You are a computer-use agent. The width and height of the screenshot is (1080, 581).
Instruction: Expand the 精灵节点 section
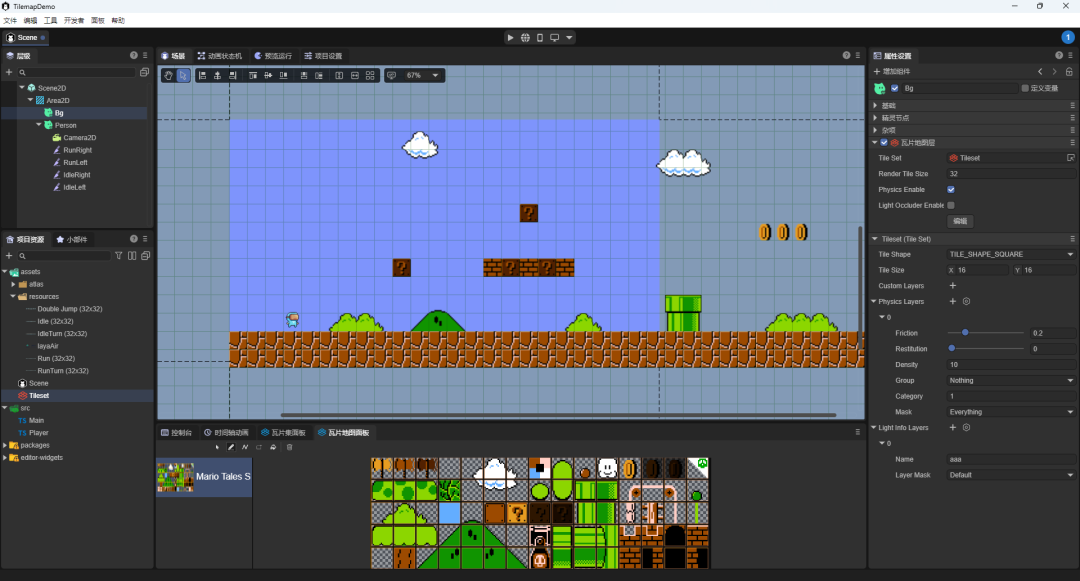875,118
